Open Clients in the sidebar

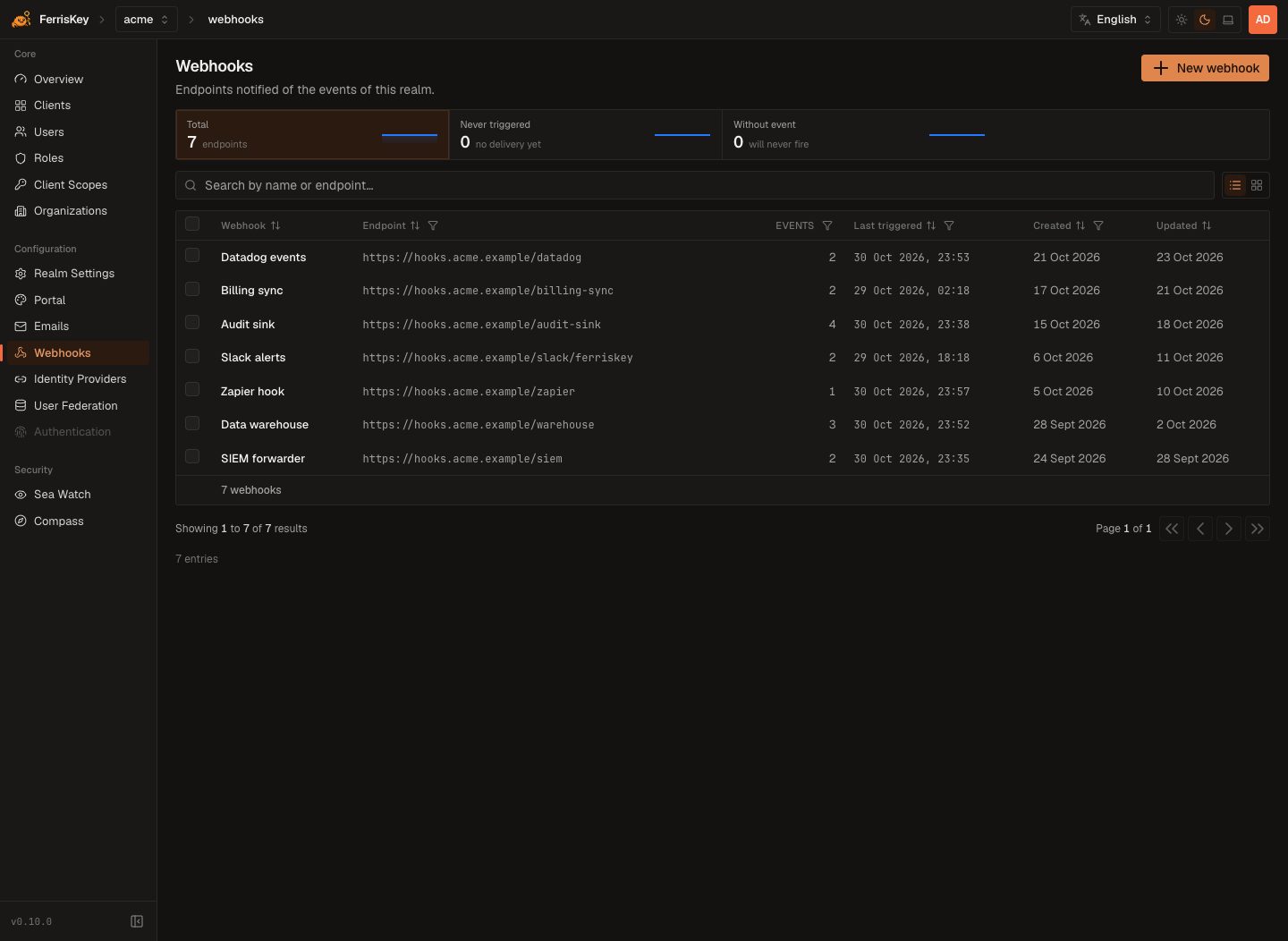pos(78,106)
